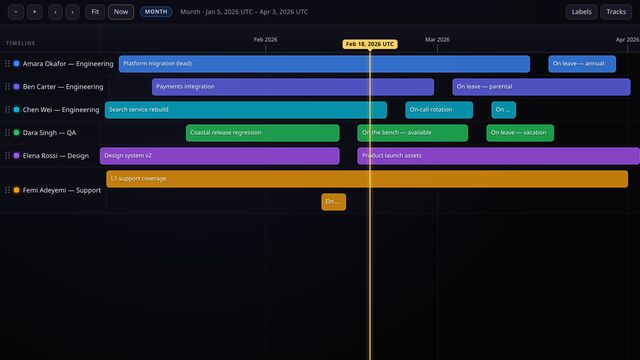Open the On the bench — available bar
This screenshot has width=640, height=360.
pyautogui.click(x=413, y=133)
